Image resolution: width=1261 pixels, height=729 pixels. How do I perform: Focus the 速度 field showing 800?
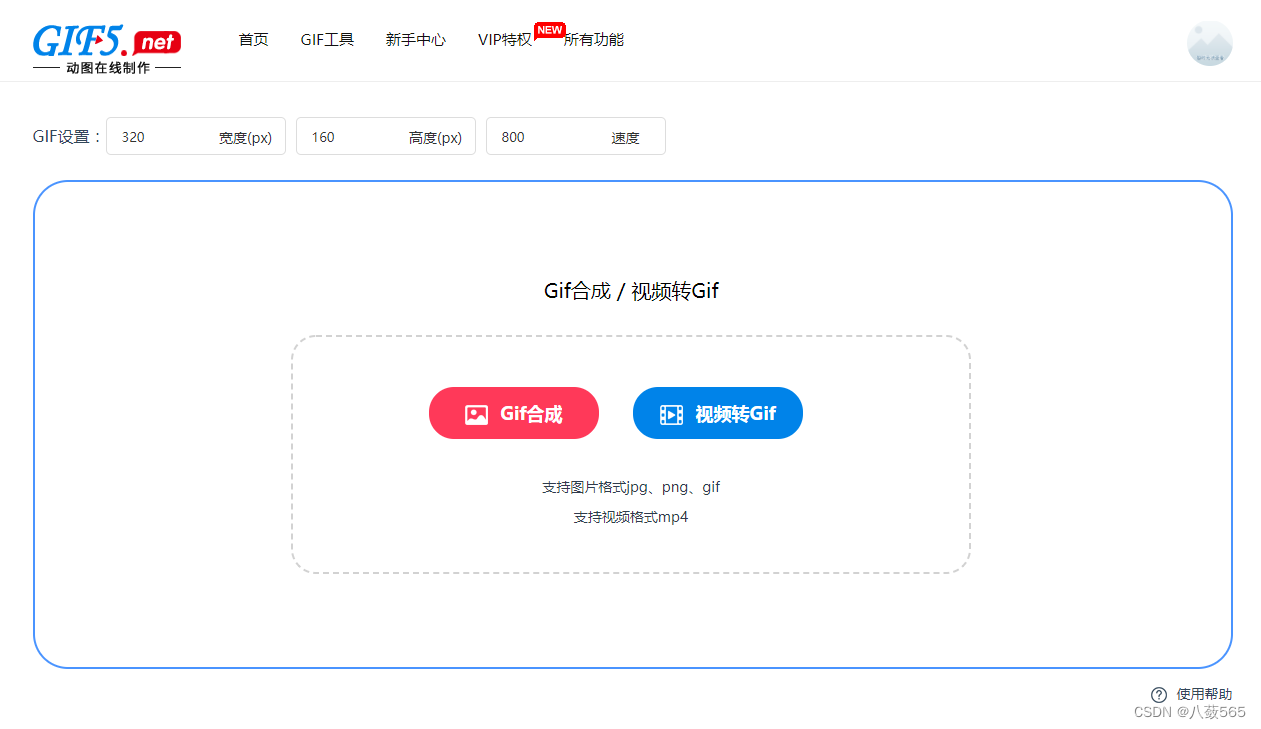[x=576, y=136]
